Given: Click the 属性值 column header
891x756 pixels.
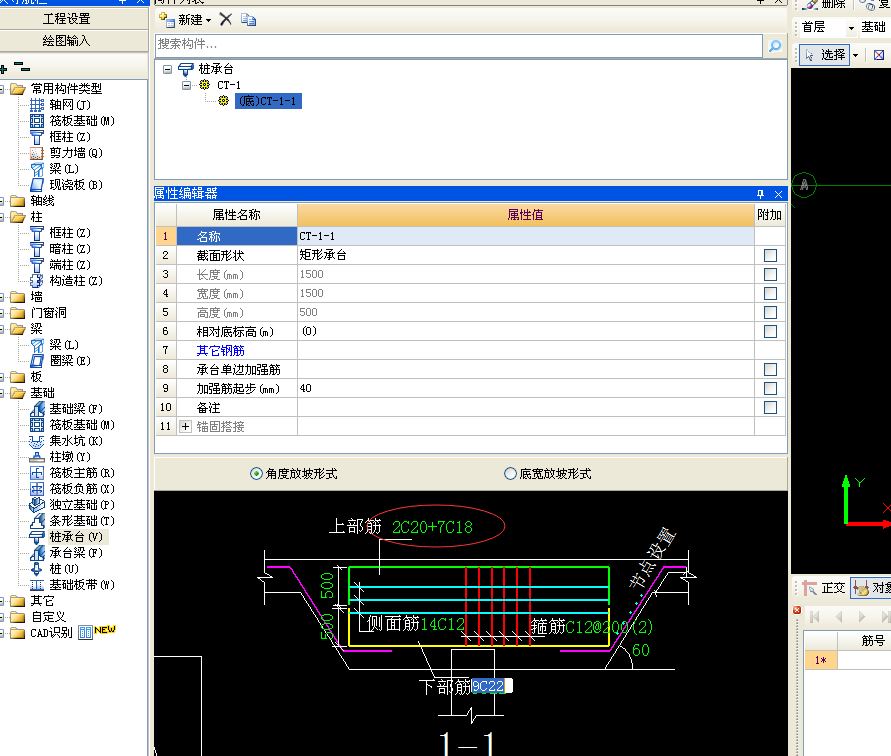Looking at the screenshot, I should (x=526, y=215).
